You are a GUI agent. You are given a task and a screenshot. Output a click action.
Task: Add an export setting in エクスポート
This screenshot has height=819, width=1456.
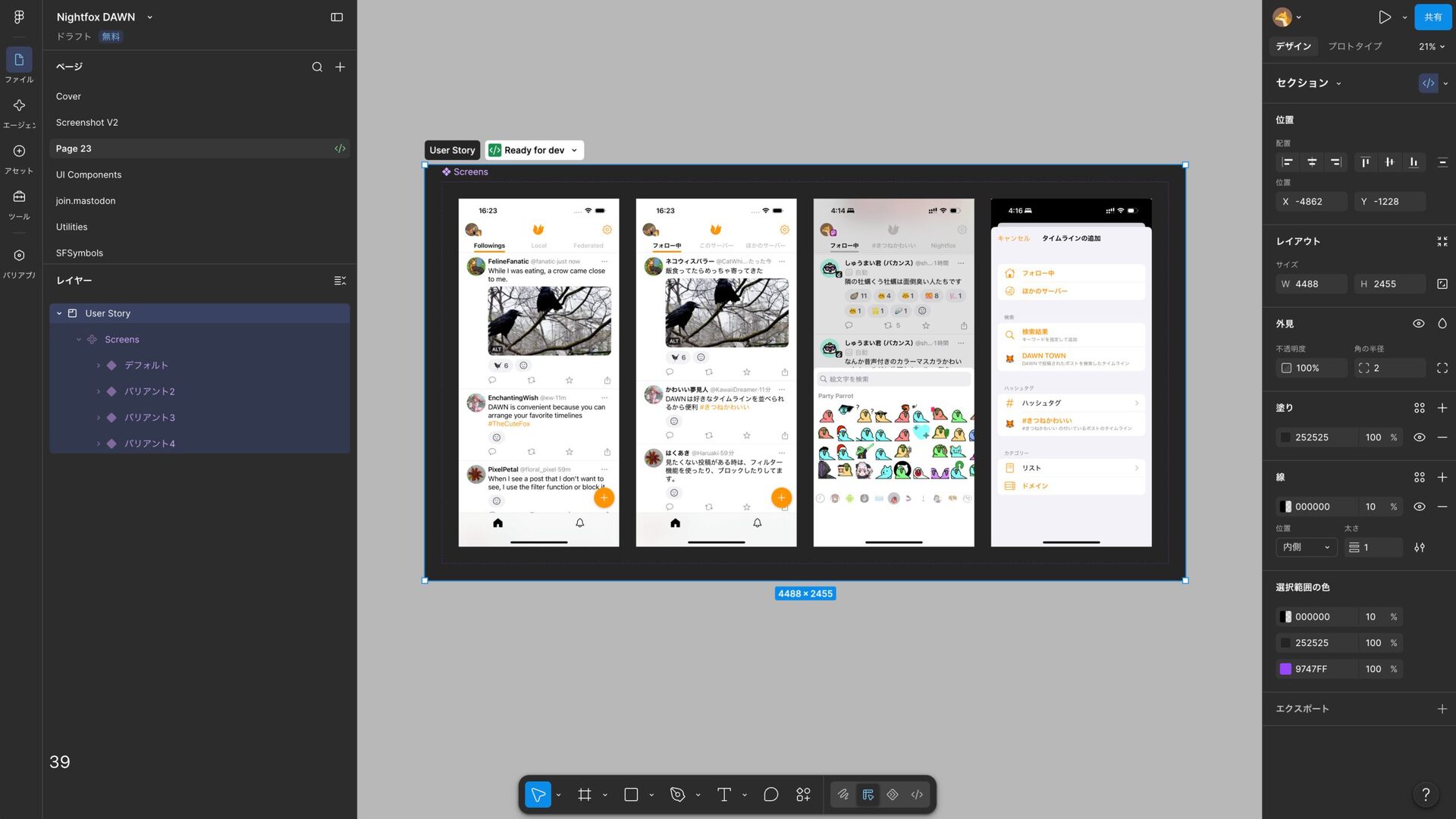[x=1442, y=709]
